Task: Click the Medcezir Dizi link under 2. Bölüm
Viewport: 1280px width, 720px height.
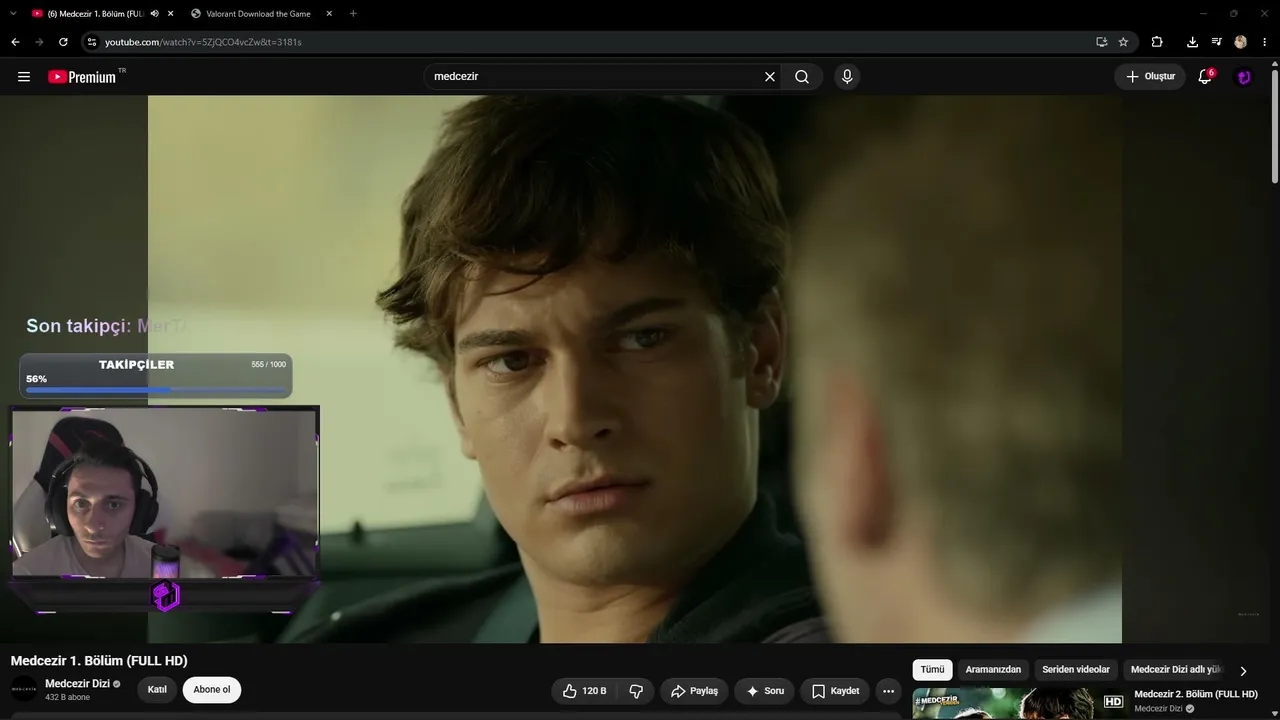Action: [1158, 709]
